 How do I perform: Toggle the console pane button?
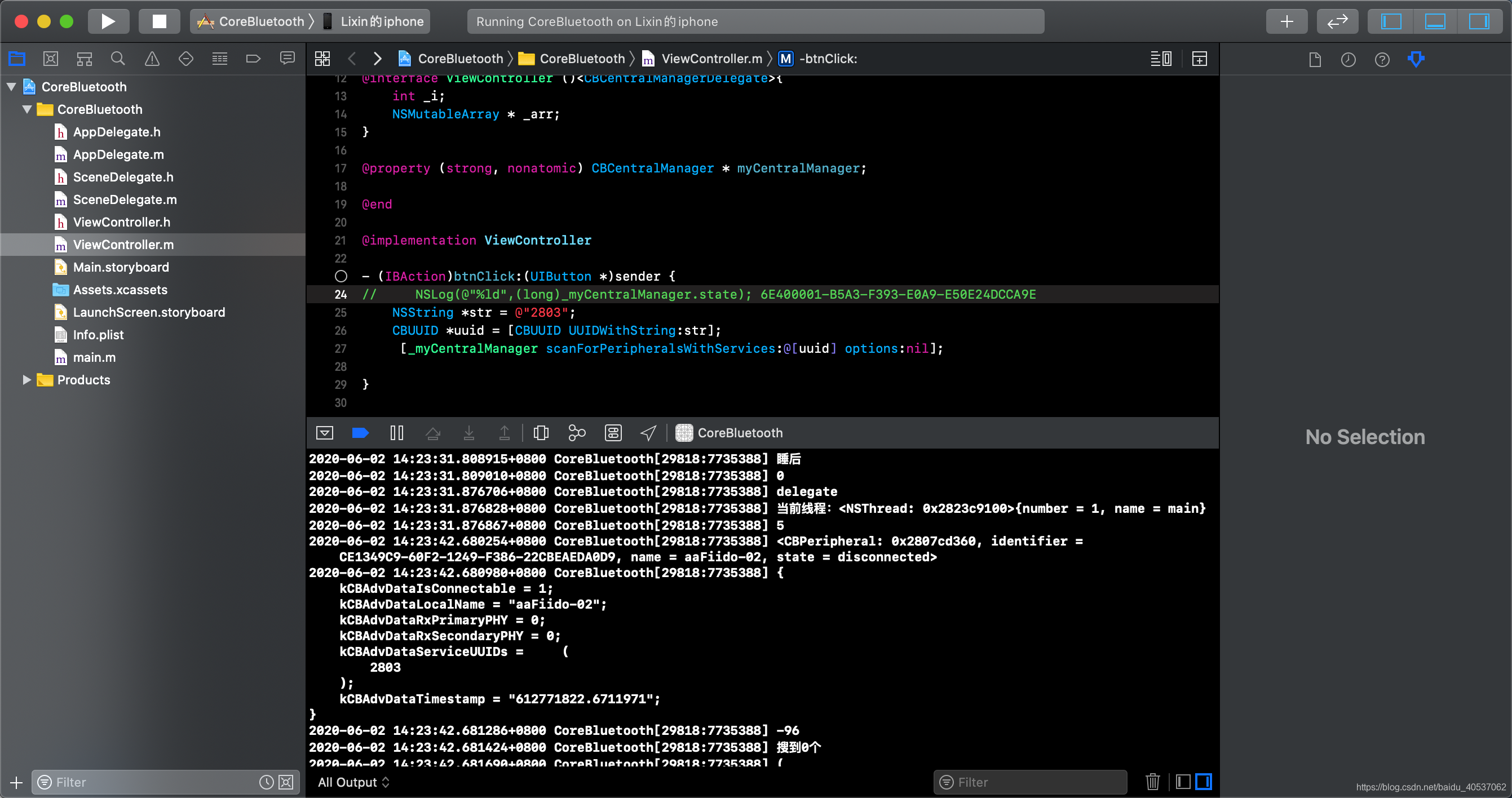tap(1204, 782)
